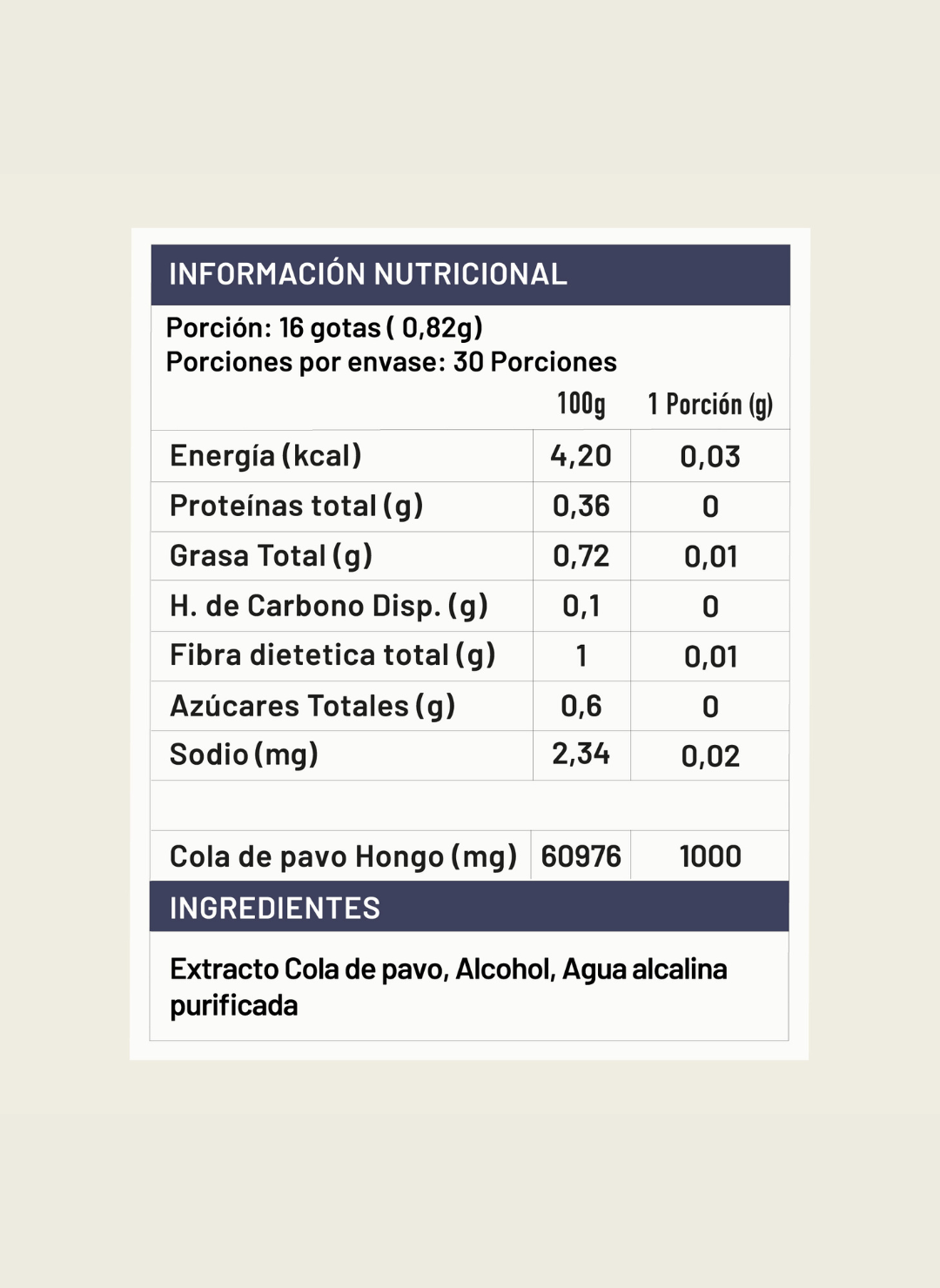Select the Energía (kcal) row label
The width and height of the screenshot is (940, 1288).
point(265,455)
